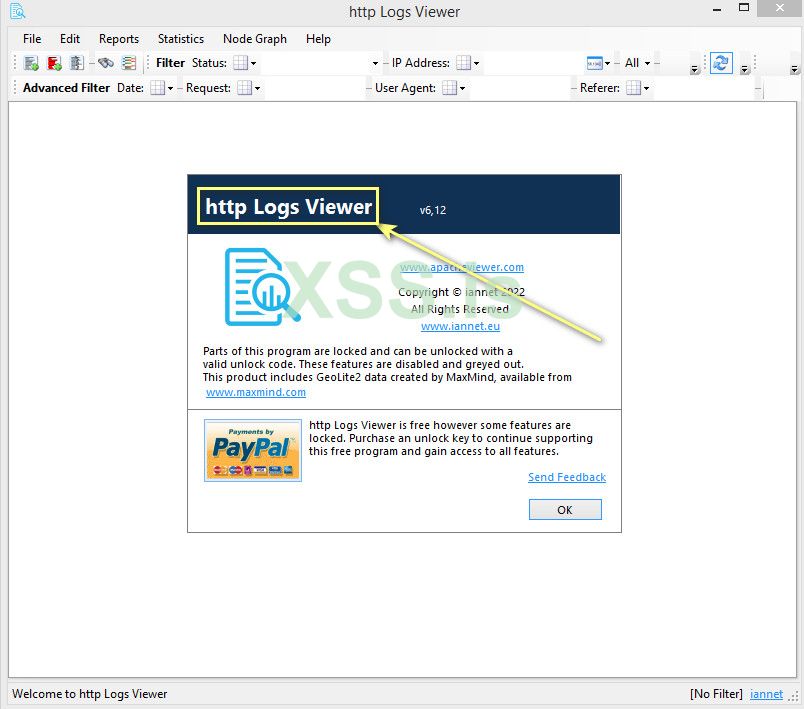Open the Help menu
The image size is (804, 709).
[x=318, y=39]
